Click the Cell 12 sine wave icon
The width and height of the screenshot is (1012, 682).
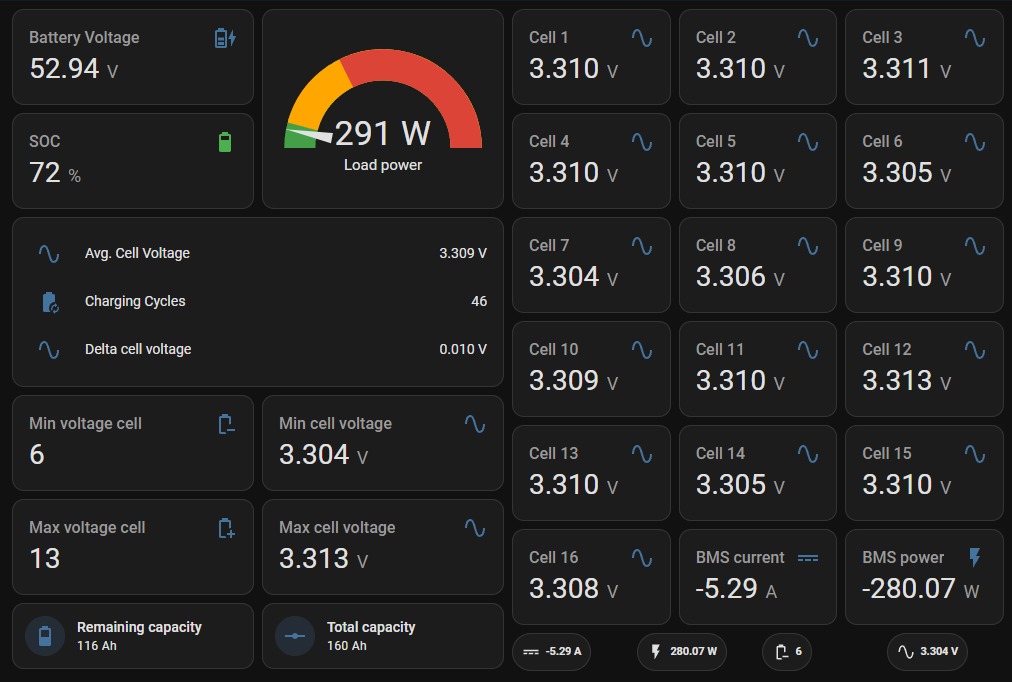[975, 350]
